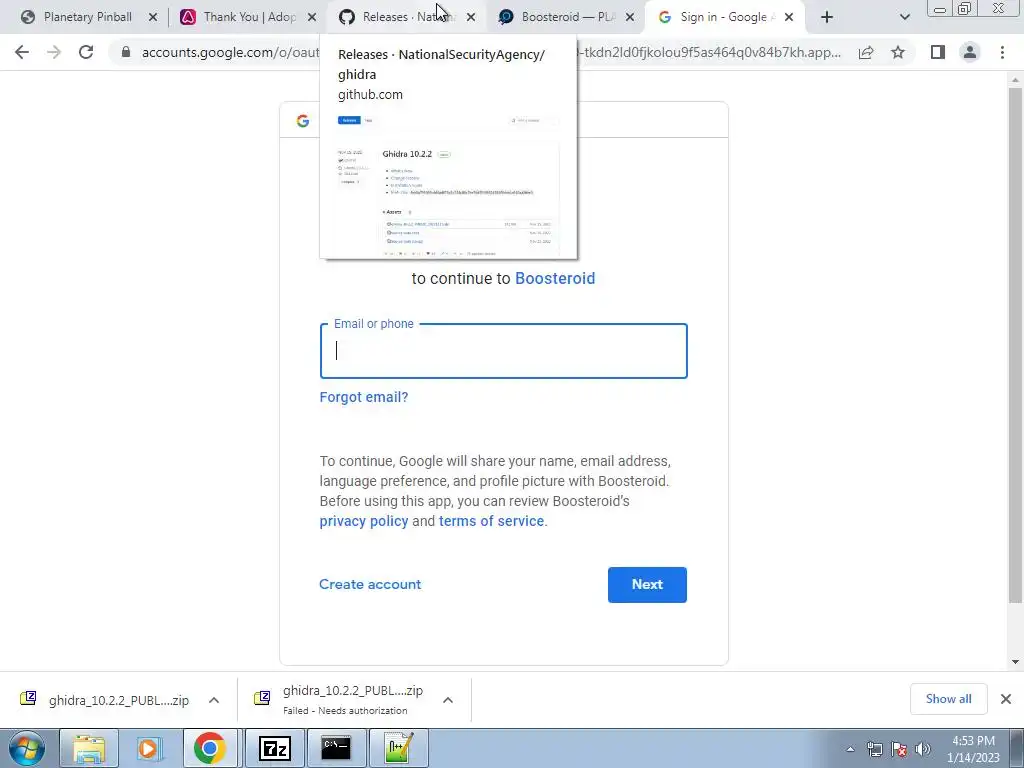Click Forgot email? link
Screen dimensions: 1024x768
pos(364,397)
